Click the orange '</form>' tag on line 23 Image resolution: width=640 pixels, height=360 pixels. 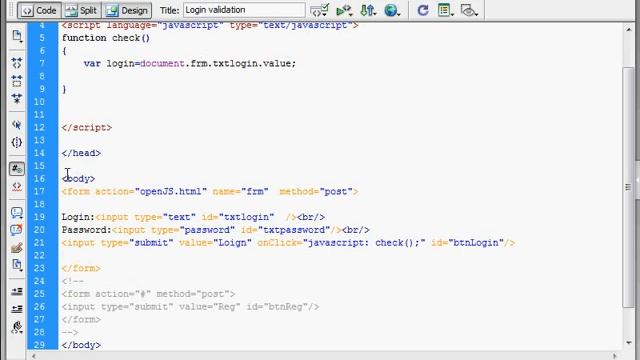coord(81,269)
